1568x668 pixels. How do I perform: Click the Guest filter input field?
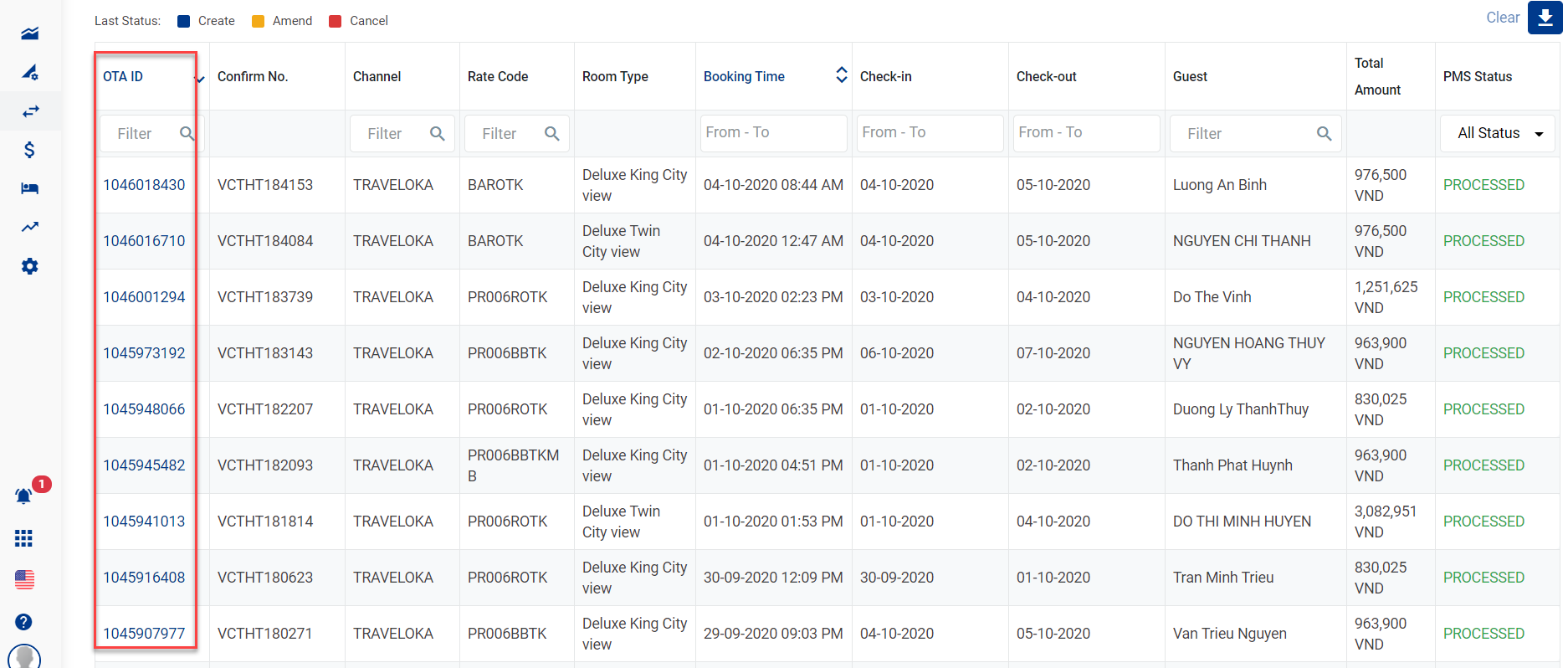1247,133
